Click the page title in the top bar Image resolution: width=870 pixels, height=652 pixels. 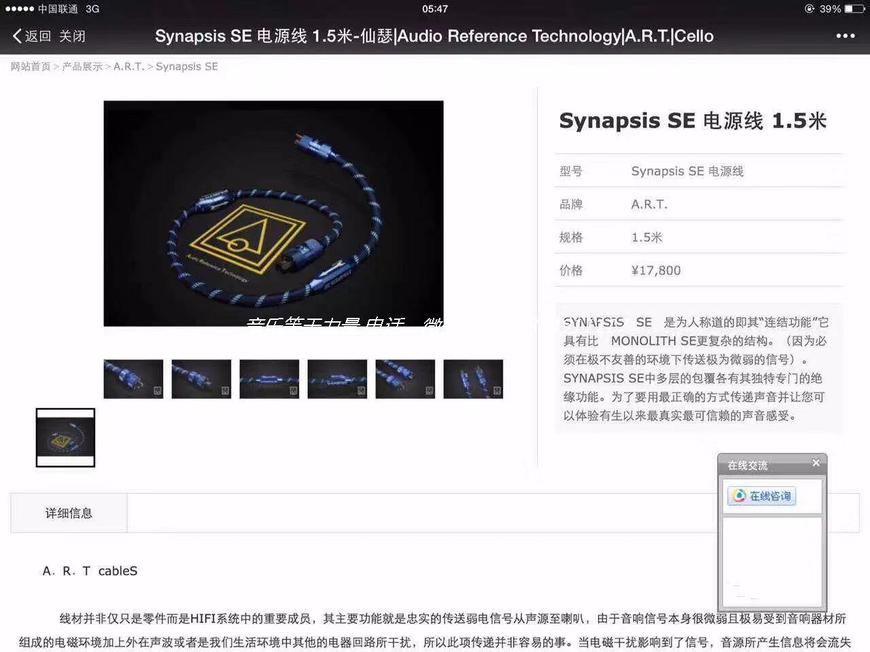pos(434,36)
